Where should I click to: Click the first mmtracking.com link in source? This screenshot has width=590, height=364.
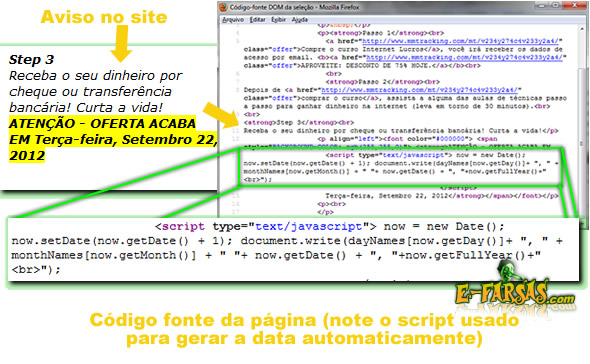coord(460,41)
